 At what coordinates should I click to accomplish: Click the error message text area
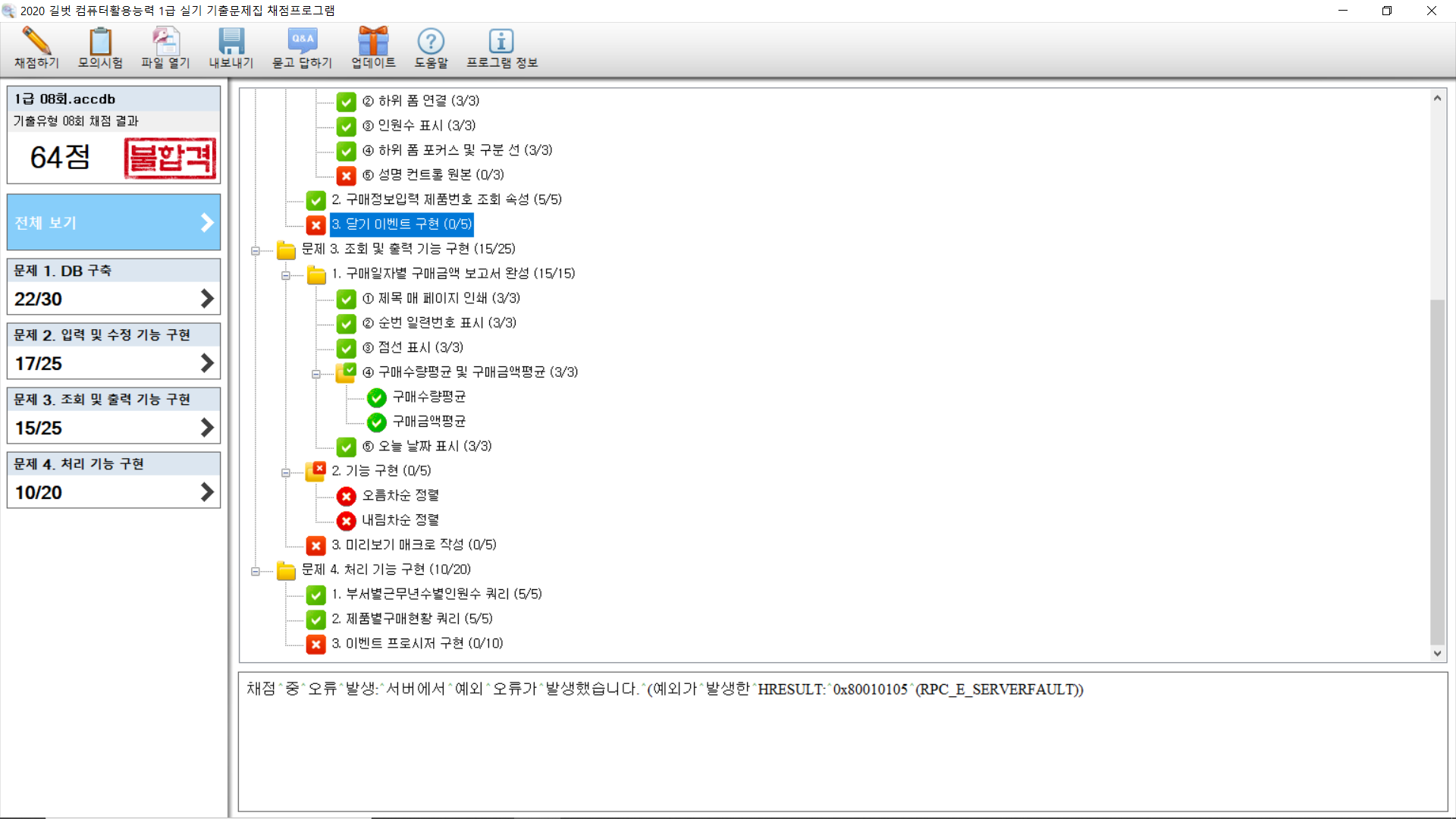(842, 742)
